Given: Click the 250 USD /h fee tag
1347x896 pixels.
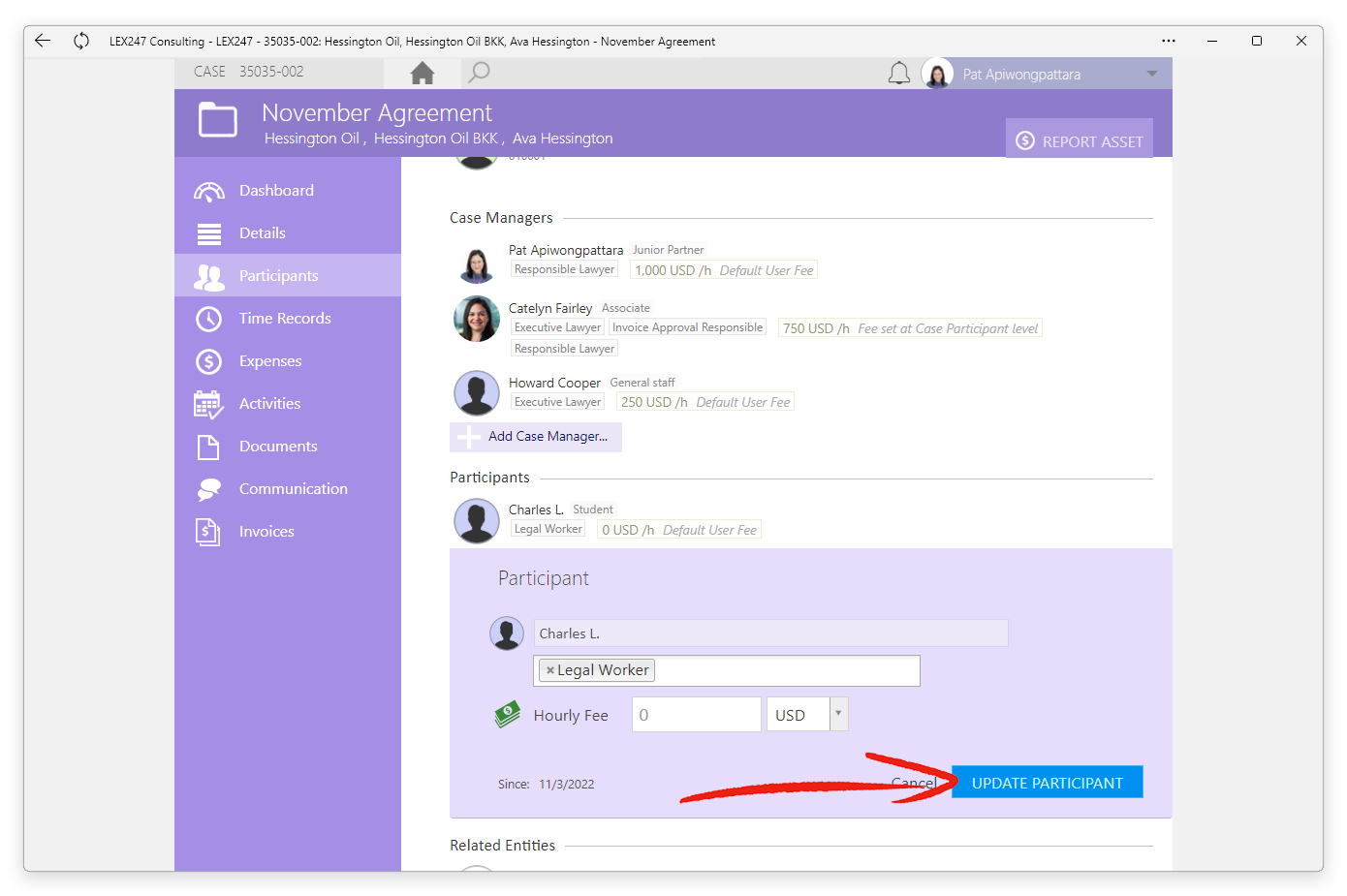Looking at the screenshot, I should point(705,402).
